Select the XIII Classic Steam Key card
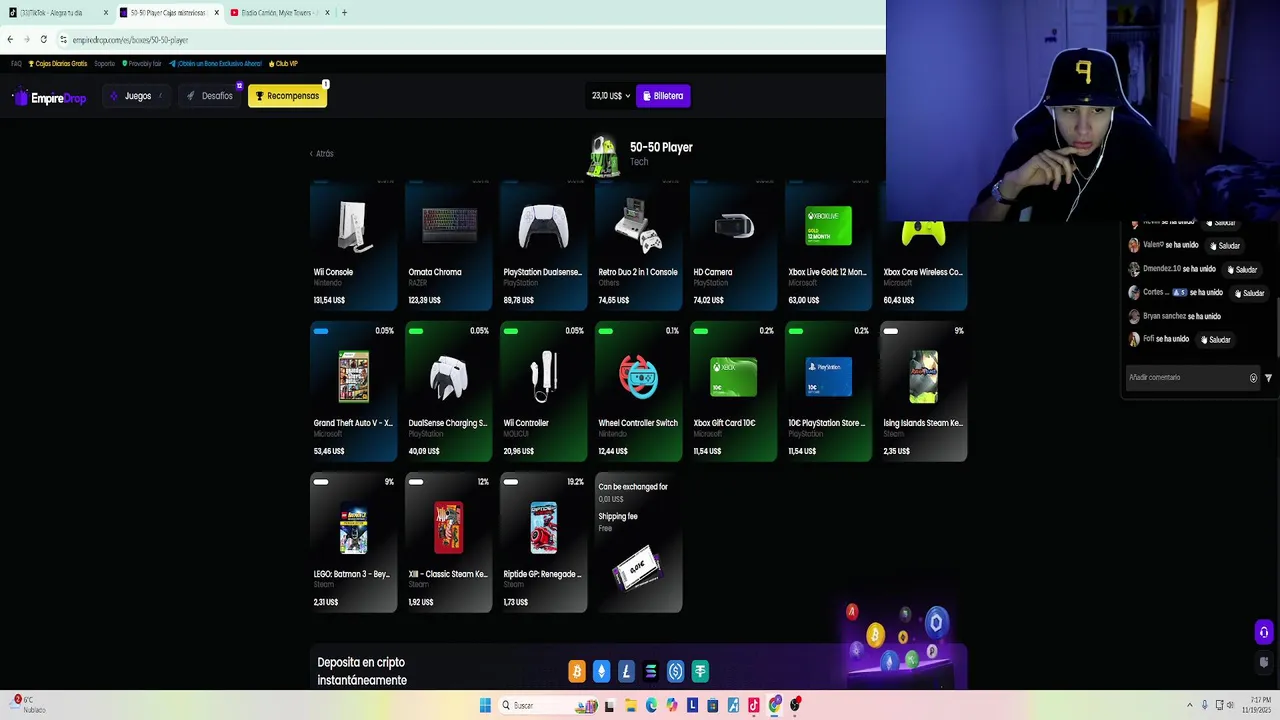The image size is (1280, 720). click(448, 542)
